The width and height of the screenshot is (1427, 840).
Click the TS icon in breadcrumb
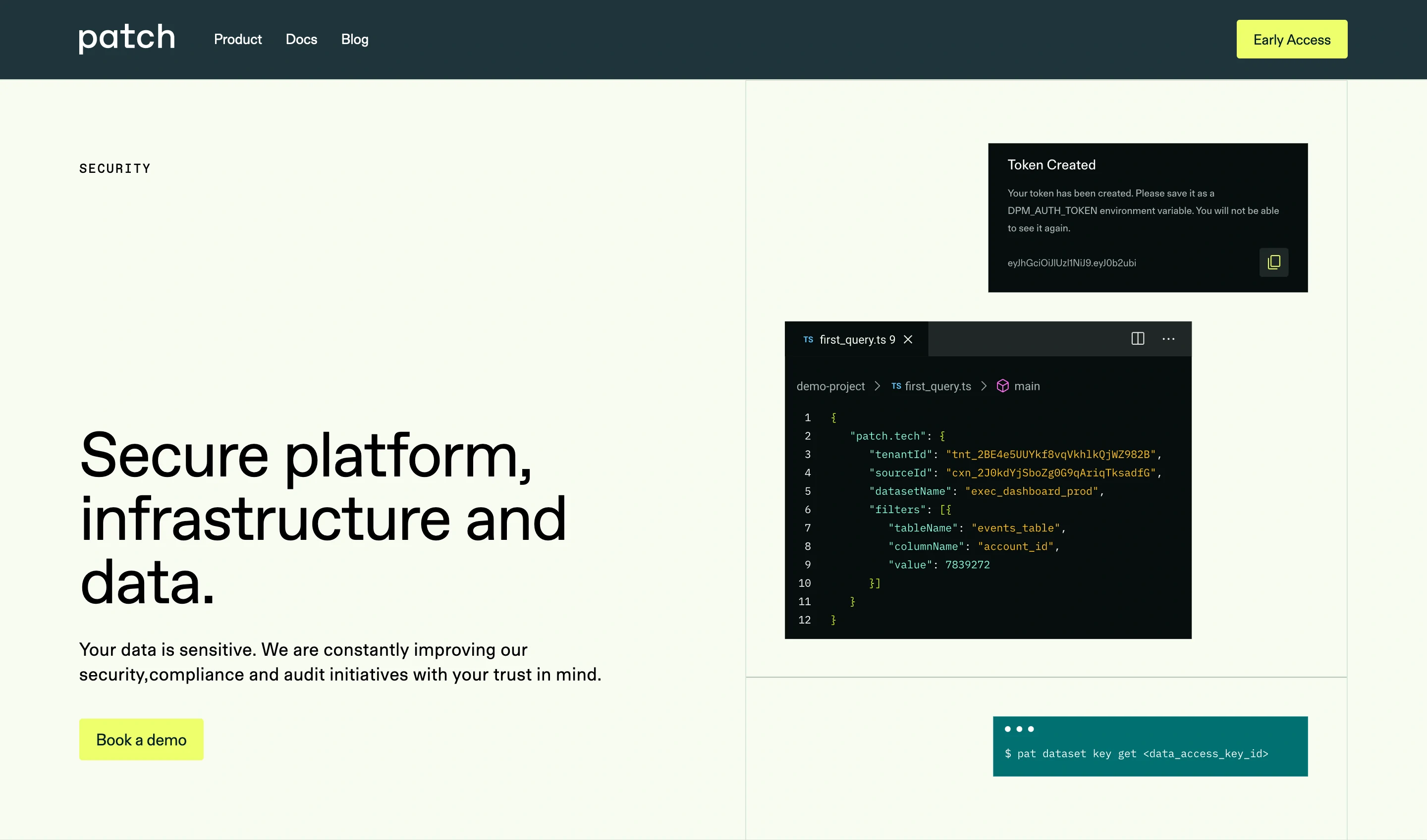coord(896,386)
